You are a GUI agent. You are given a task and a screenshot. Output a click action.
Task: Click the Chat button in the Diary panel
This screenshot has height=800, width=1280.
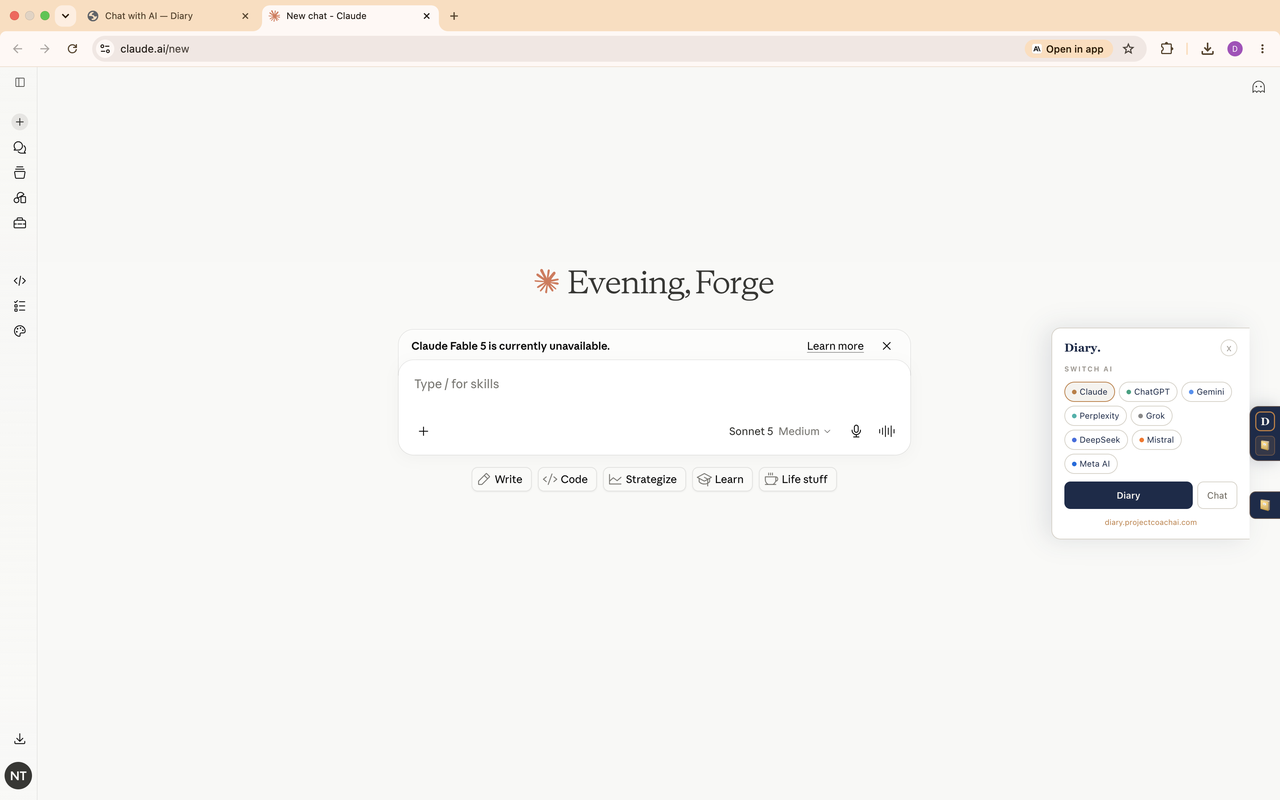[x=1217, y=495]
